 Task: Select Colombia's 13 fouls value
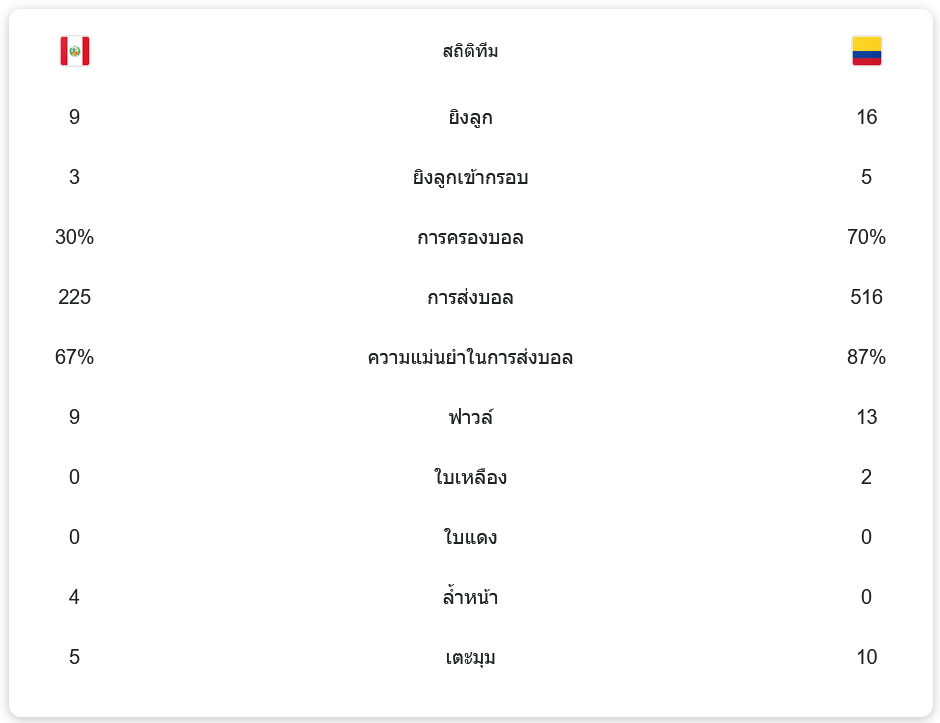[x=866, y=417]
